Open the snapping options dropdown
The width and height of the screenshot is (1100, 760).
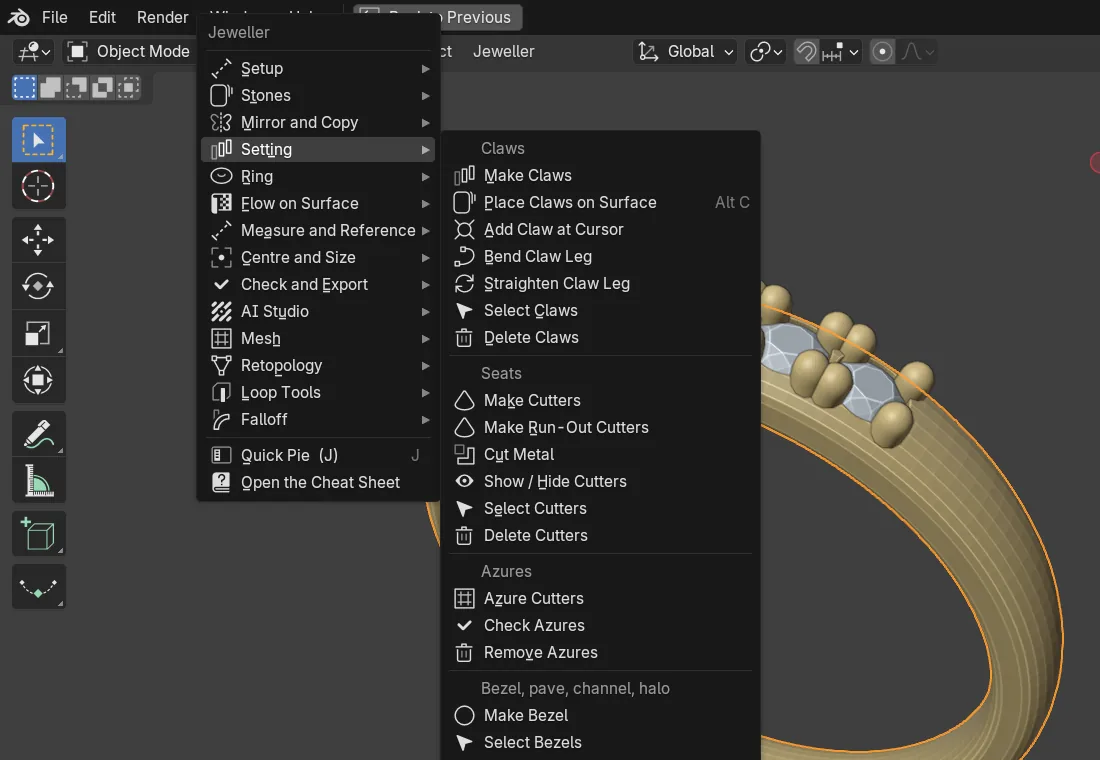[840, 51]
